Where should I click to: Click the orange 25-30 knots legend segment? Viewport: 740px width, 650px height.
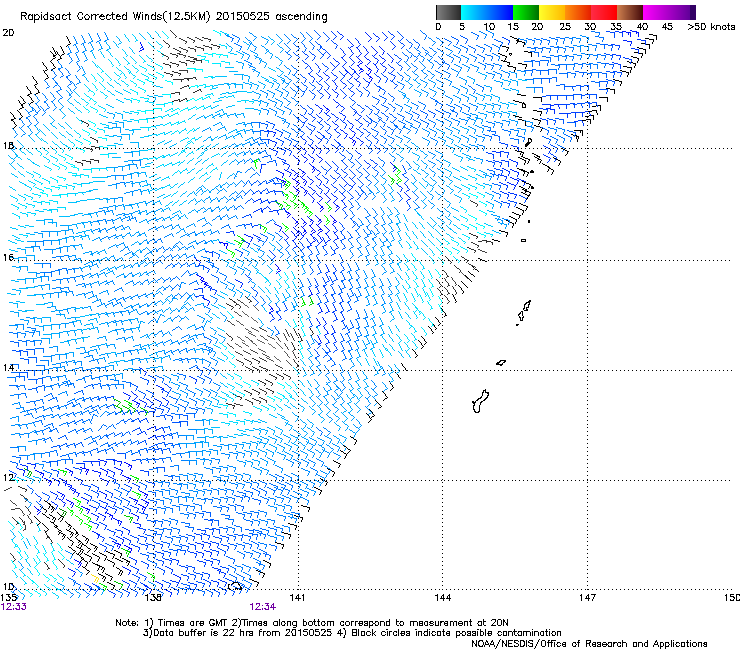point(578,12)
